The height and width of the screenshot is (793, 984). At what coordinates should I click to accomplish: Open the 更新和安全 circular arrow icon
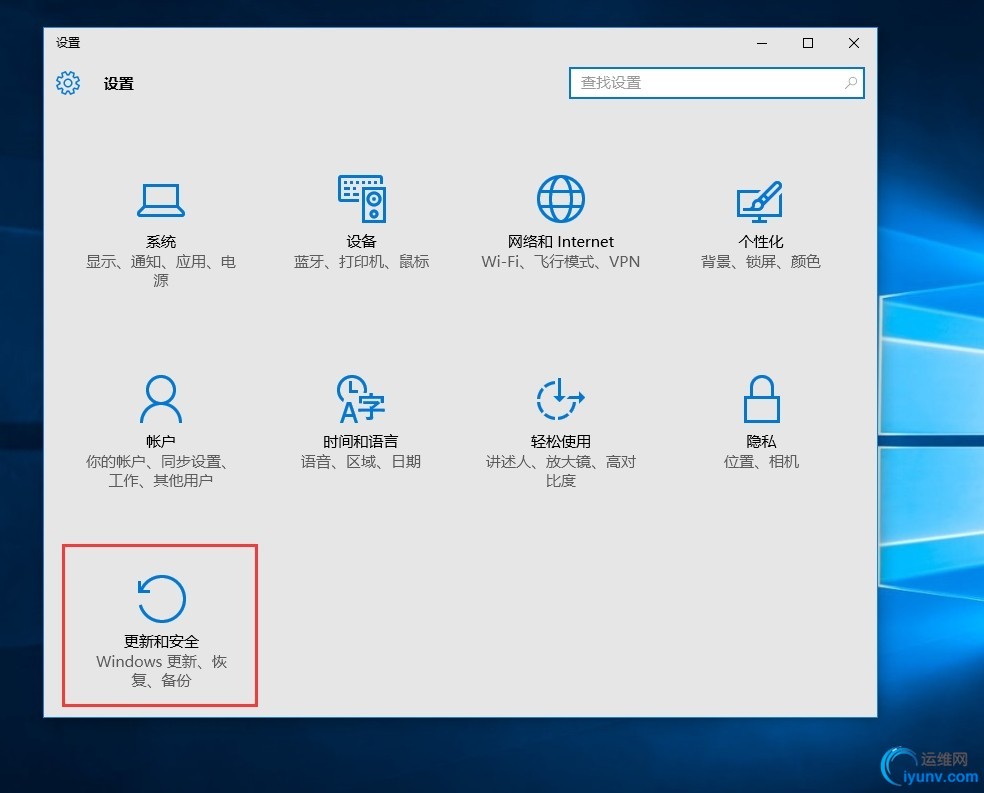pos(161,599)
